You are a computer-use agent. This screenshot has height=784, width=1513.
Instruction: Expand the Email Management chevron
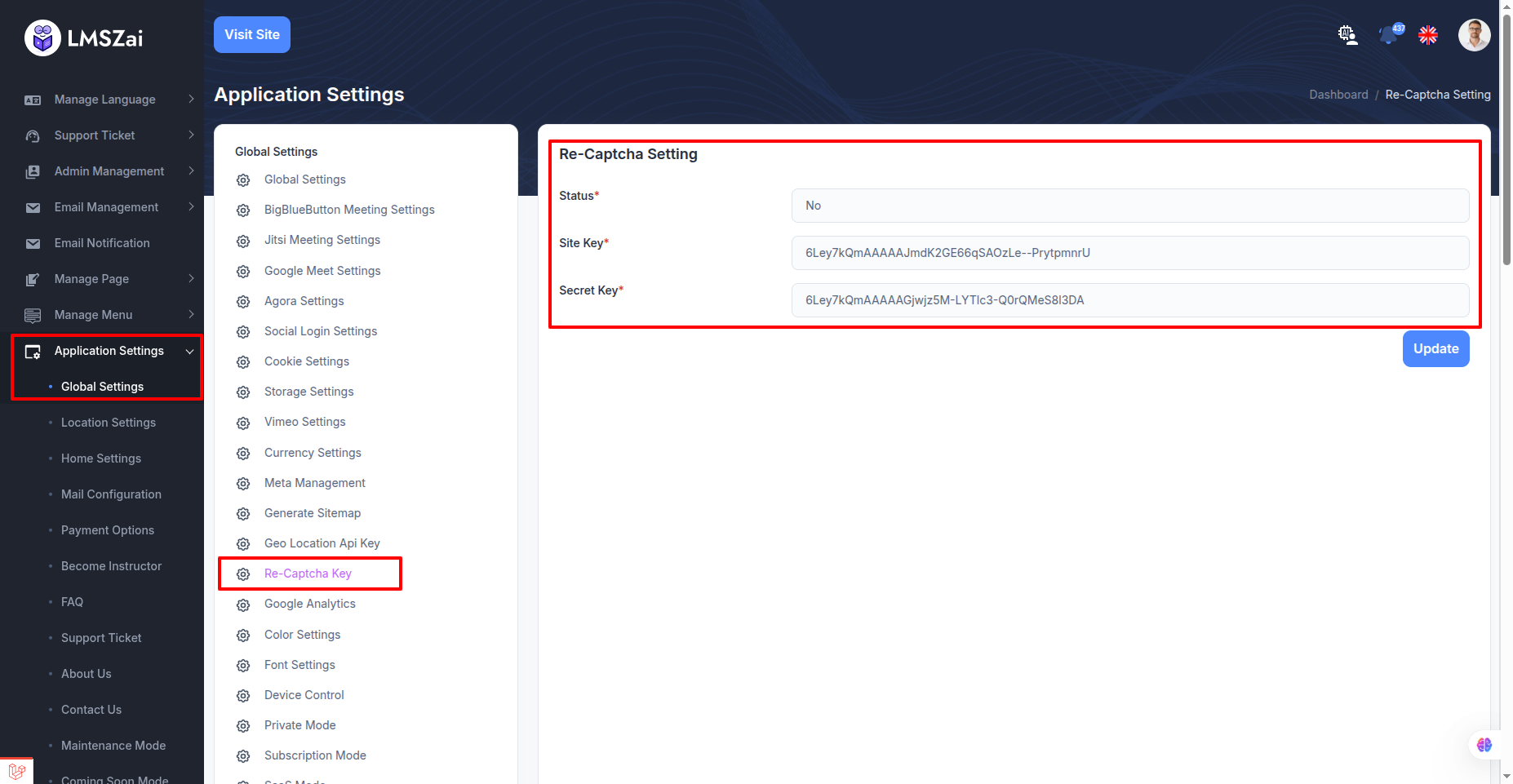pos(191,206)
